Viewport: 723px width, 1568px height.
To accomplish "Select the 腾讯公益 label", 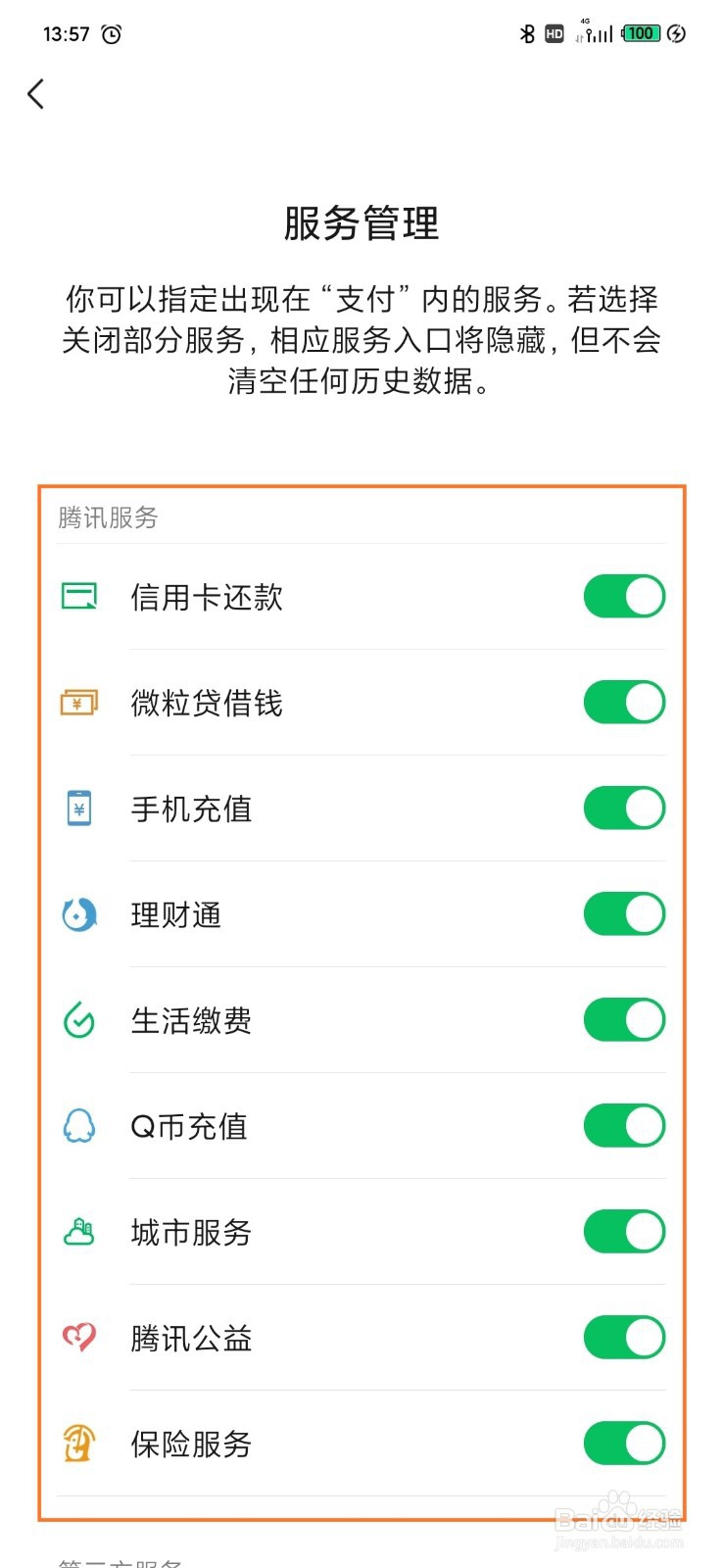I will coord(192,1338).
